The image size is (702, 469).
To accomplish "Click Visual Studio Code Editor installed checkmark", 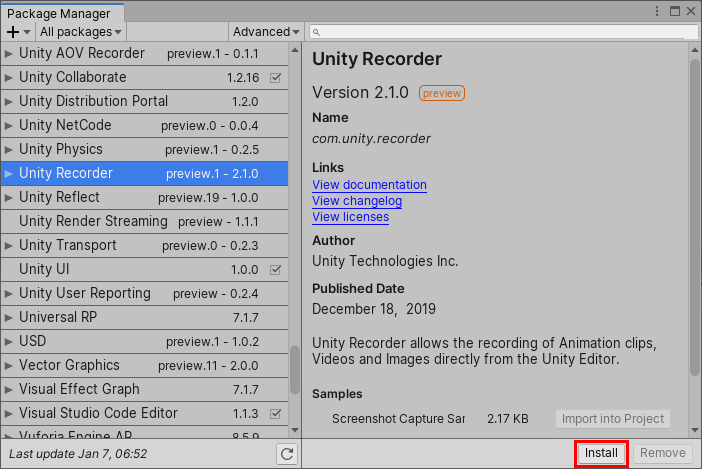I will click(275, 414).
